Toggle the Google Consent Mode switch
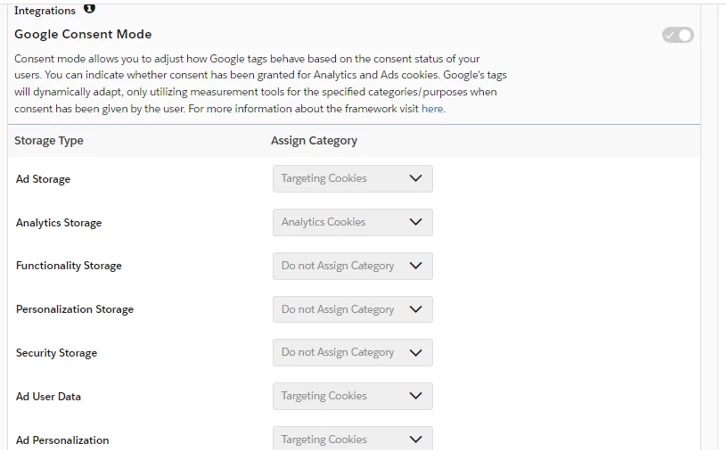726x450 pixels. tap(677, 35)
